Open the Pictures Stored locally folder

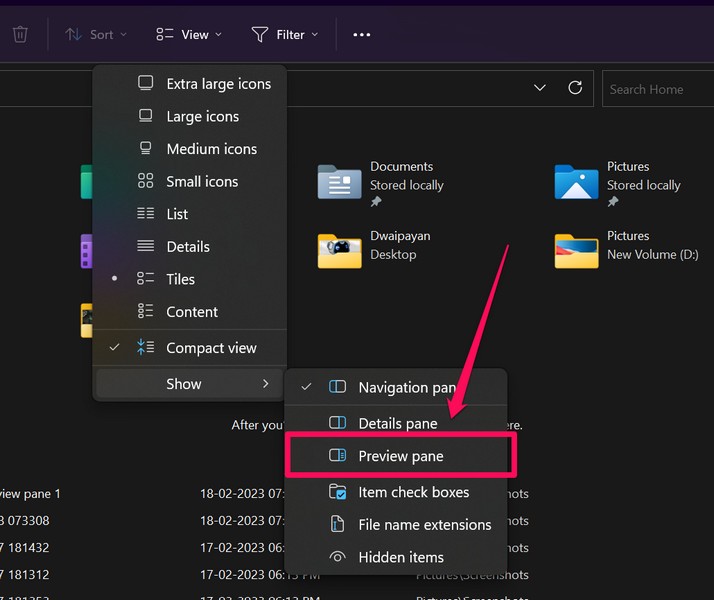click(x=577, y=182)
